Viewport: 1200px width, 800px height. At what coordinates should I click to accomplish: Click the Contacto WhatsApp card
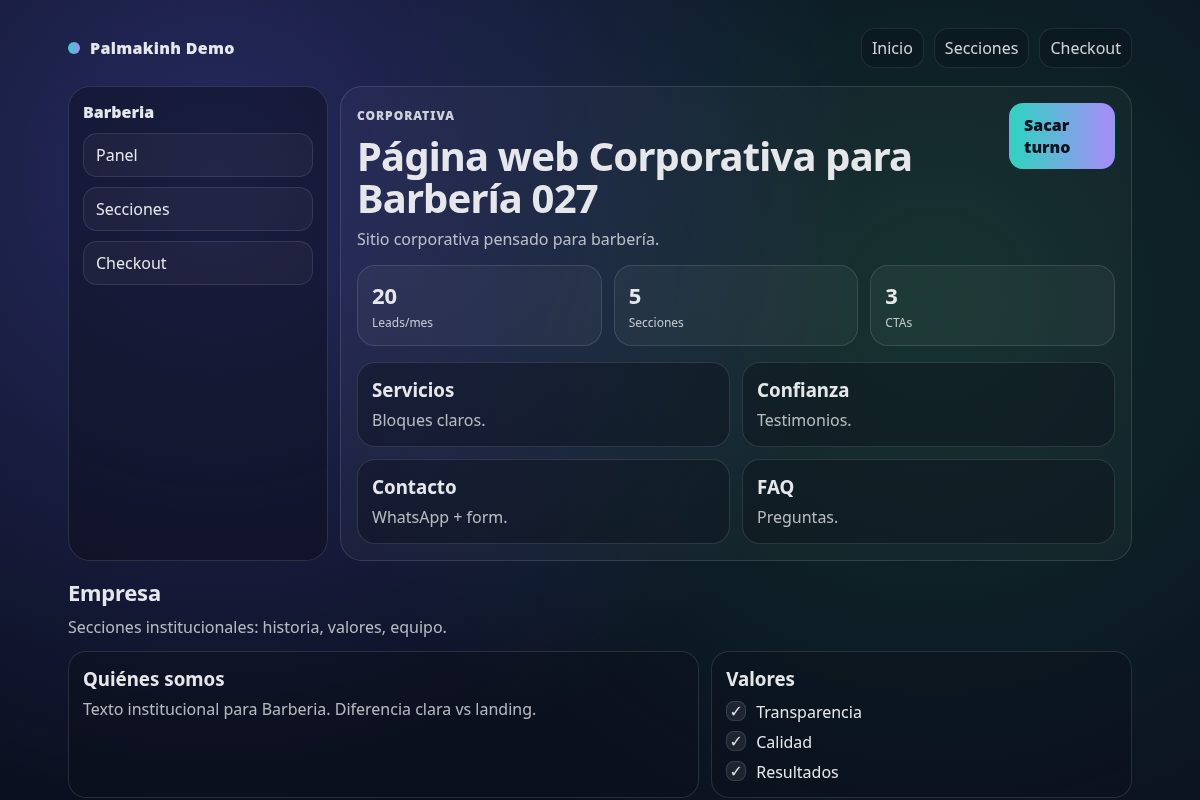tap(543, 501)
